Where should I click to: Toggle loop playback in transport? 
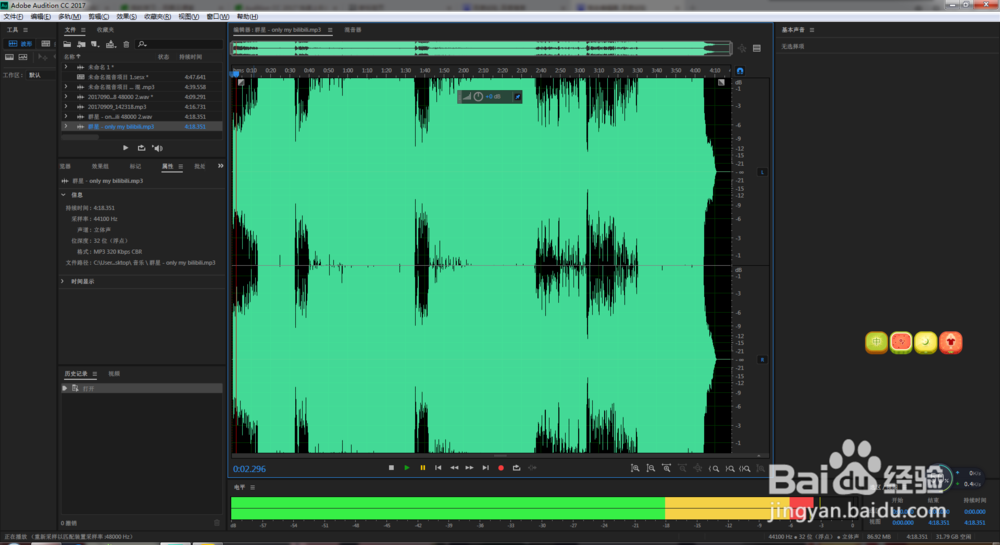pyautogui.click(x=517, y=468)
